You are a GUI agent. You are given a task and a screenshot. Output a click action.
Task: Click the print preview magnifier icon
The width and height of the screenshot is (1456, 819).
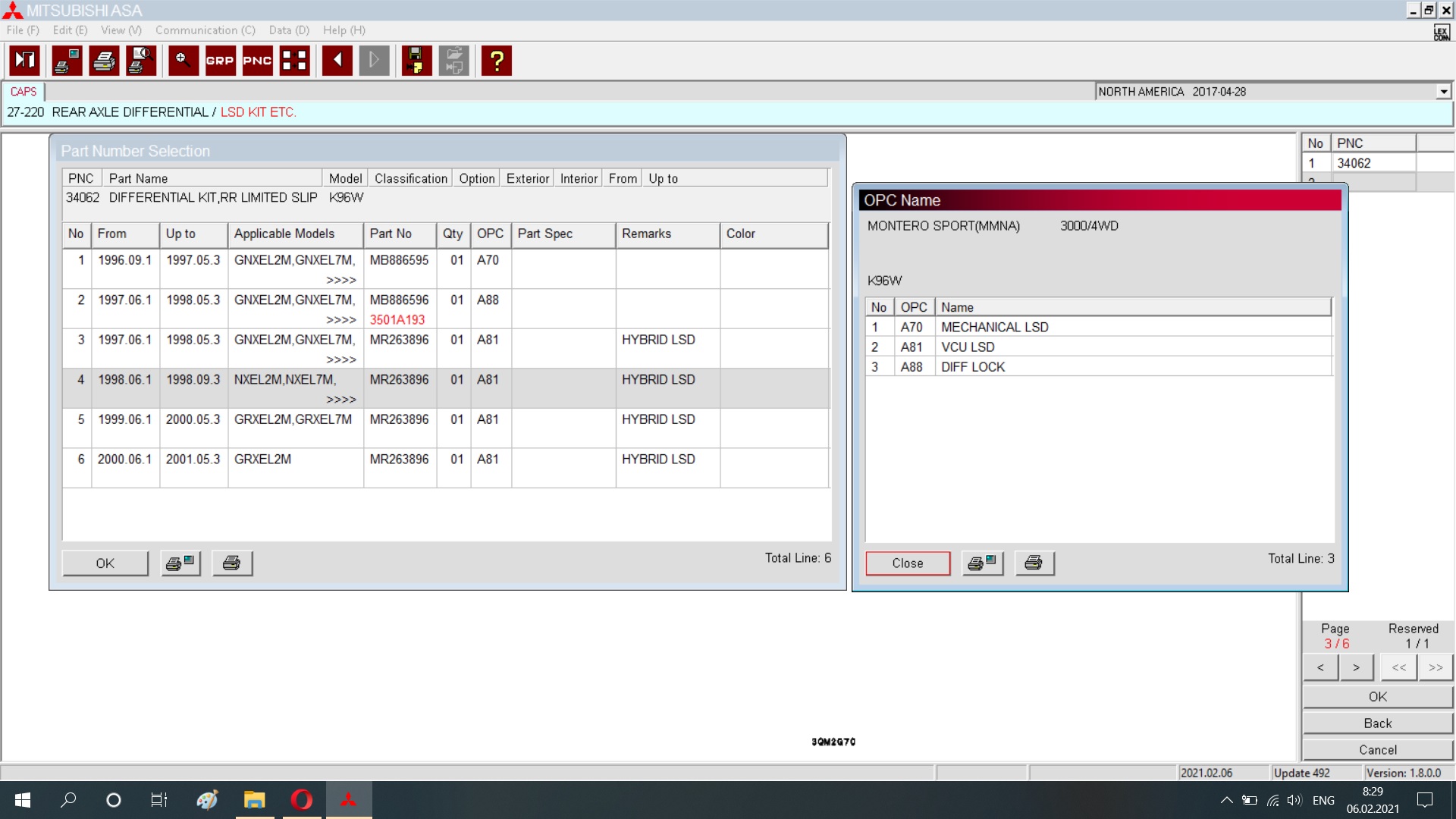pos(141,61)
